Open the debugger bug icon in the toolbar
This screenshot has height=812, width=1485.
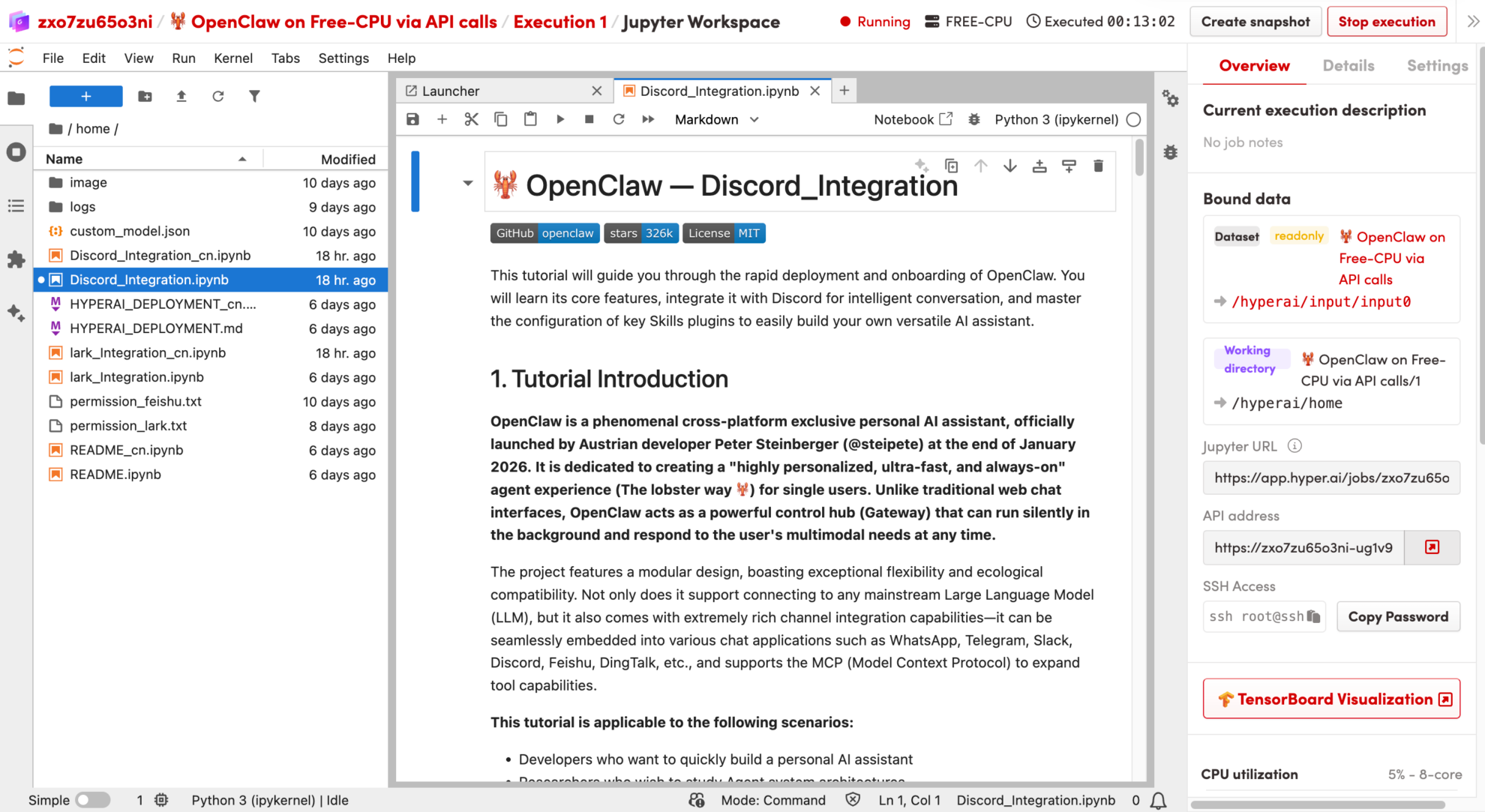tap(973, 119)
